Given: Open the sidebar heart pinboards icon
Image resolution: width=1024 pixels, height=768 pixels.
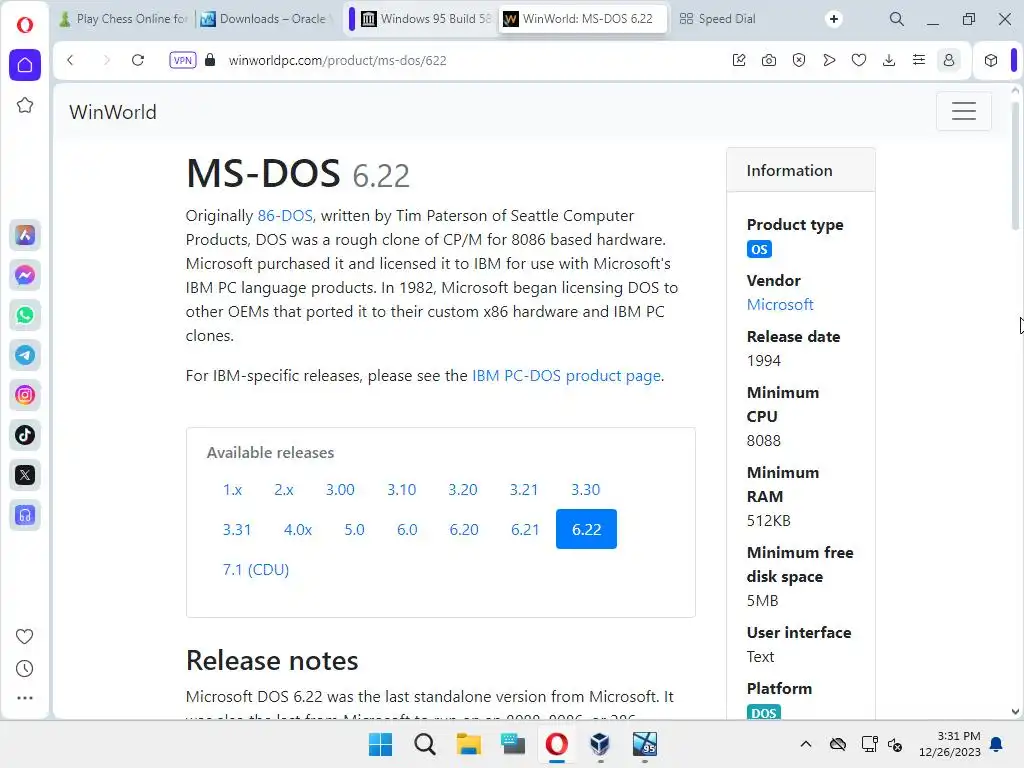Looking at the screenshot, I should pos(25,636).
